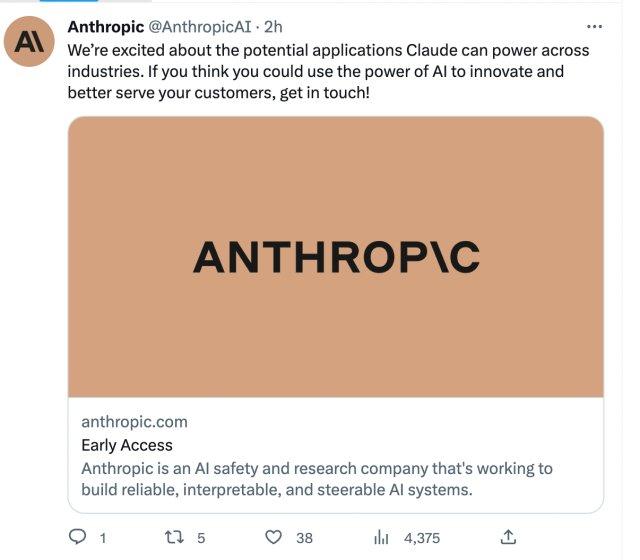Image resolution: width=640 pixels, height=560 pixels.
Task: Open the 2h tweet timestamp
Action: click(x=273, y=27)
